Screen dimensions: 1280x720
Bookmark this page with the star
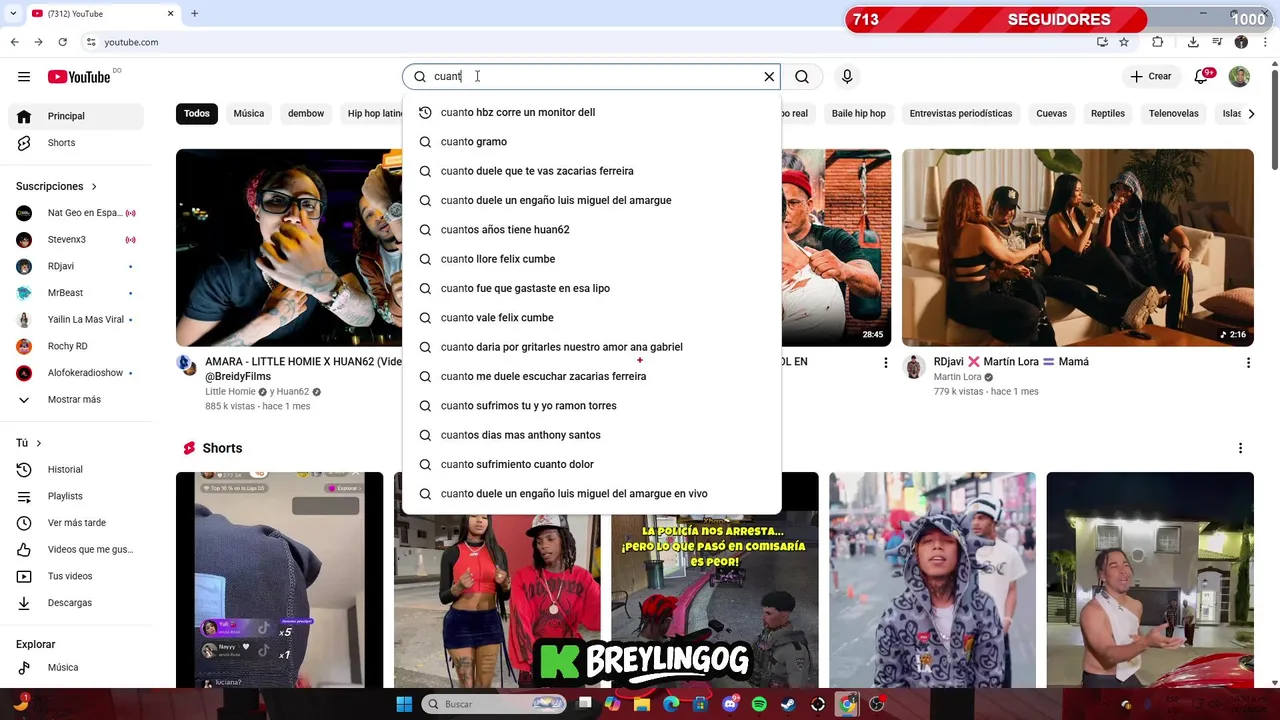click(1124, 42)
